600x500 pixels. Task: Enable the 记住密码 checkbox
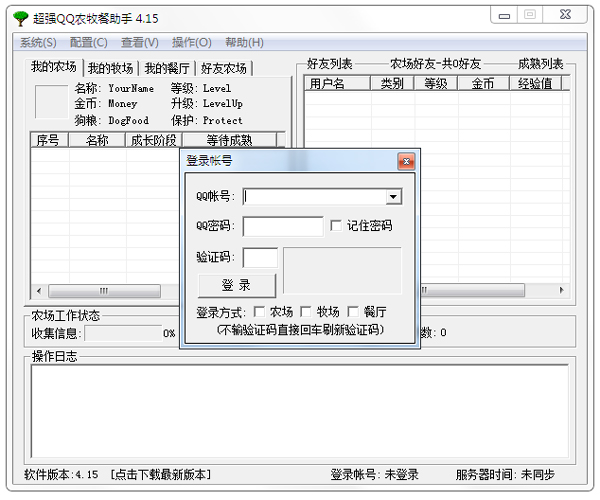point(336,225)
